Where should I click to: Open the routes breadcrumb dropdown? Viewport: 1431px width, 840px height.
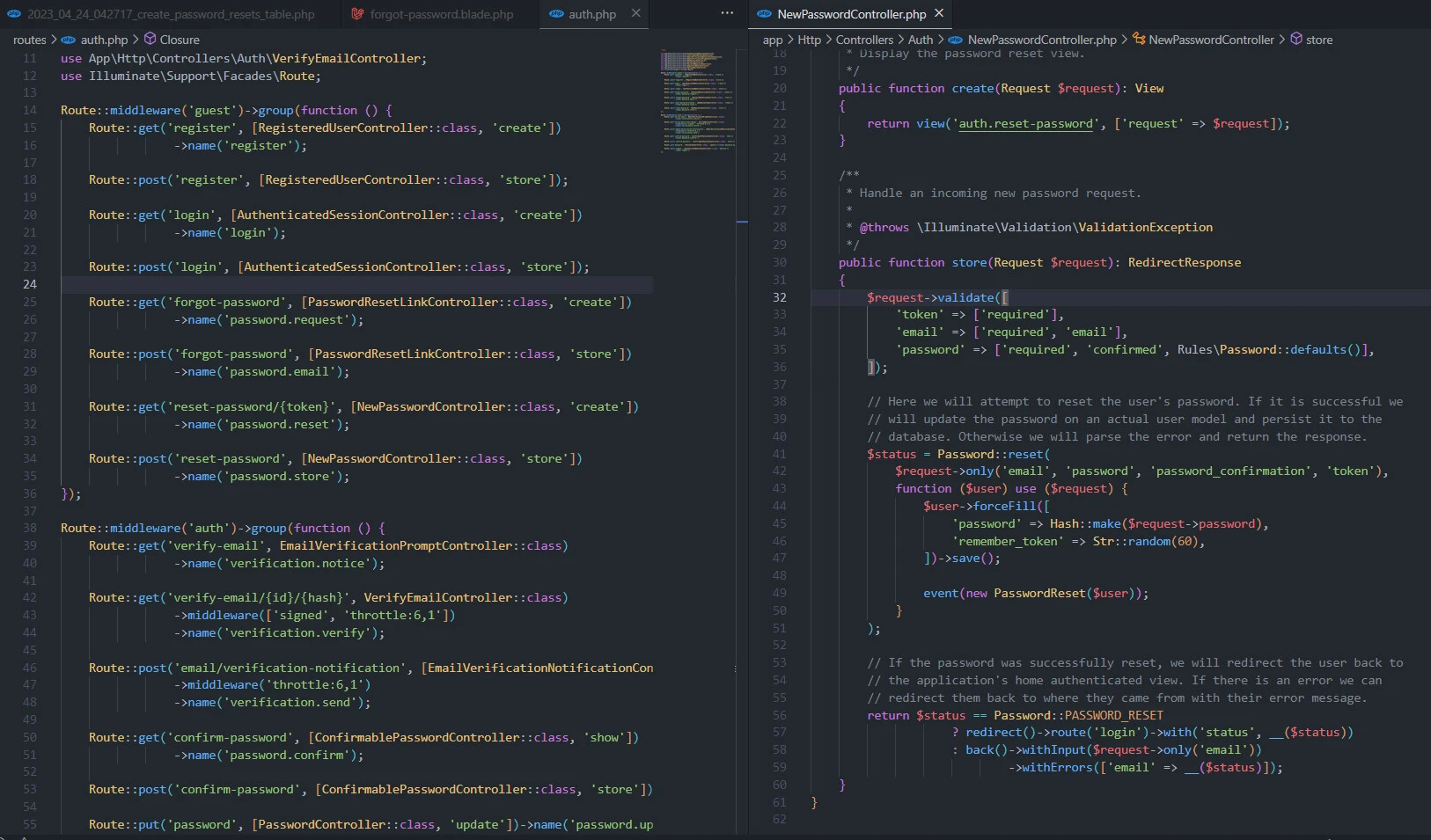pos(28,40)
